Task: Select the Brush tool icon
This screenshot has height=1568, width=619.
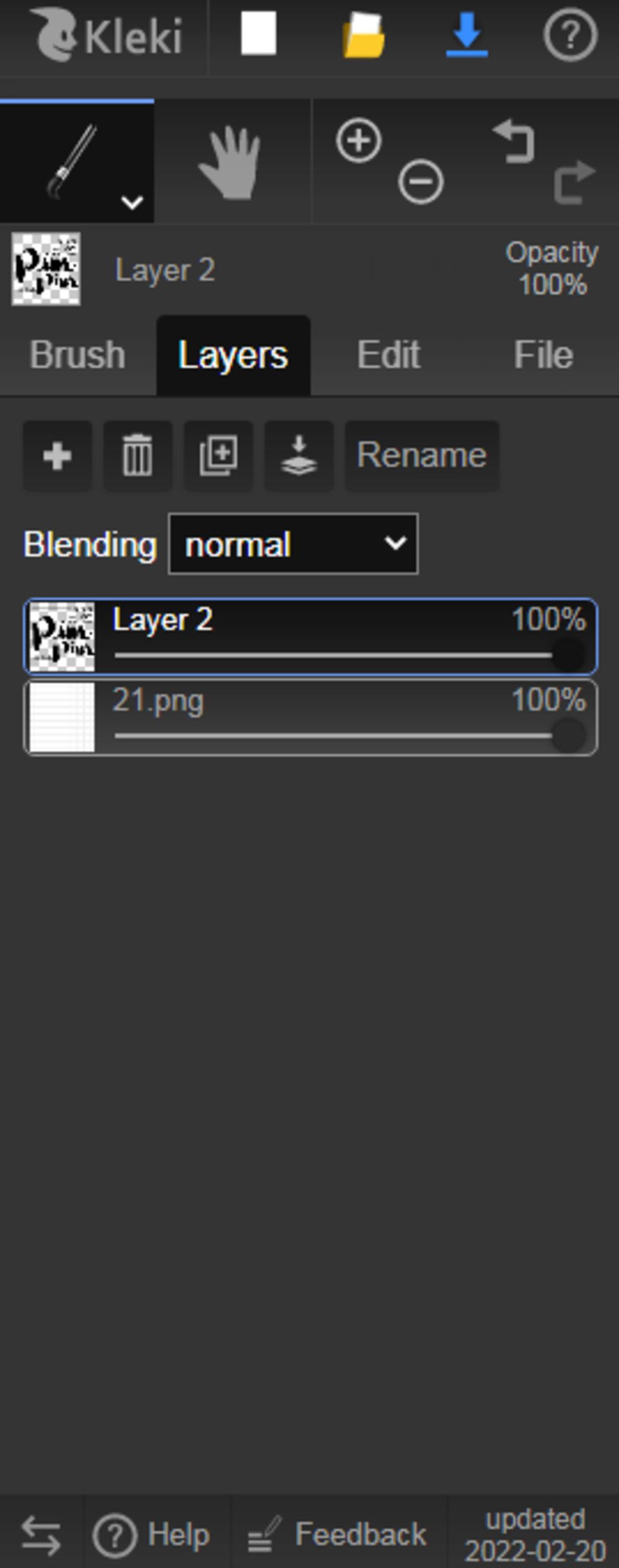Action: pyautogui.click(x=72, y=162)
